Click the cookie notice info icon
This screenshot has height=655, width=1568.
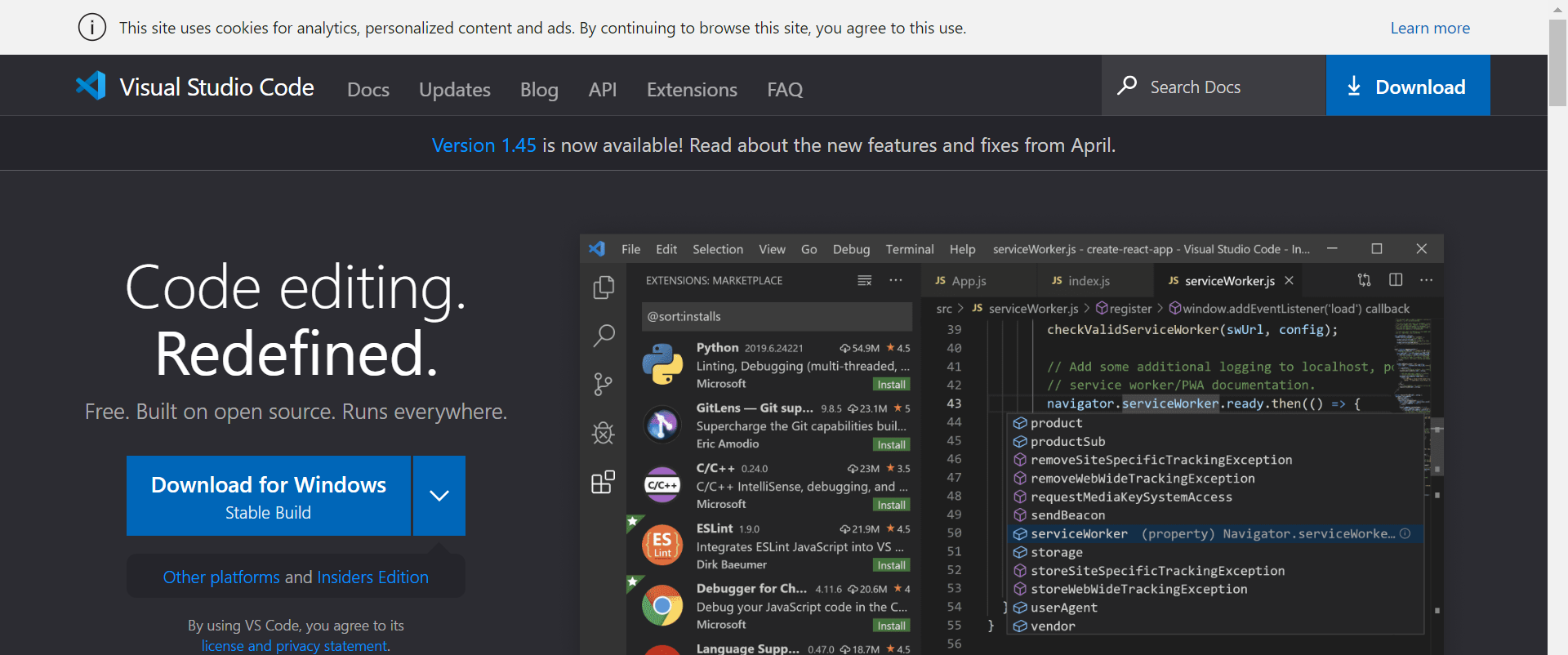(x=92, y=27)
